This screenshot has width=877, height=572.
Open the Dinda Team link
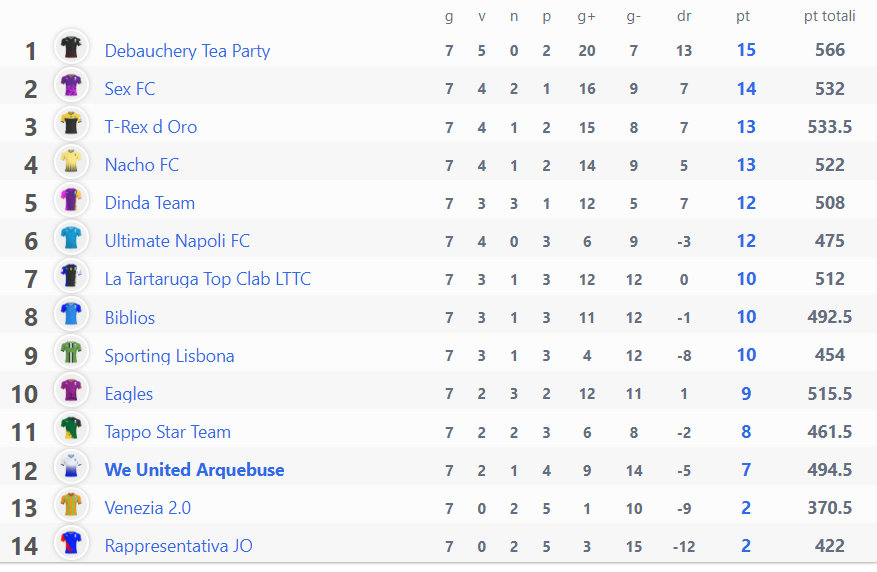point(150,203)
